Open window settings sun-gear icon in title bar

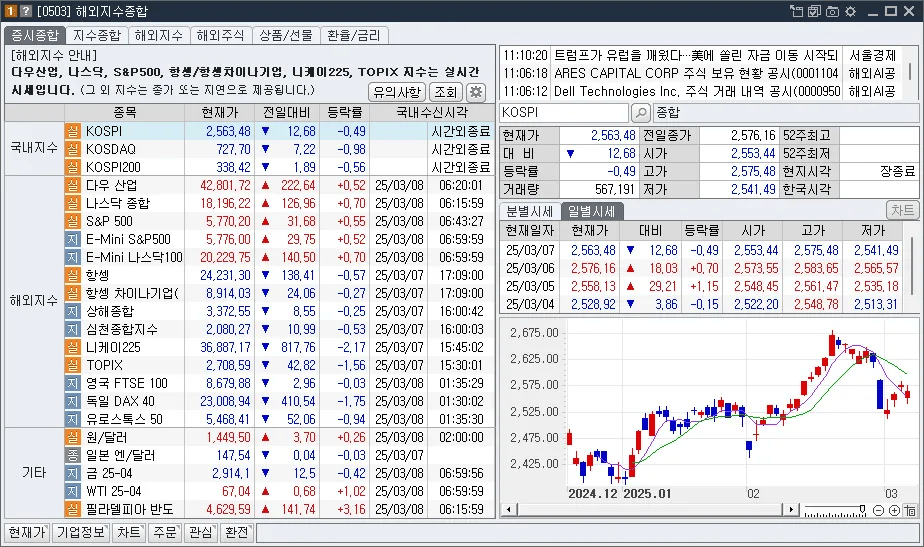click(x=850, y=11)
